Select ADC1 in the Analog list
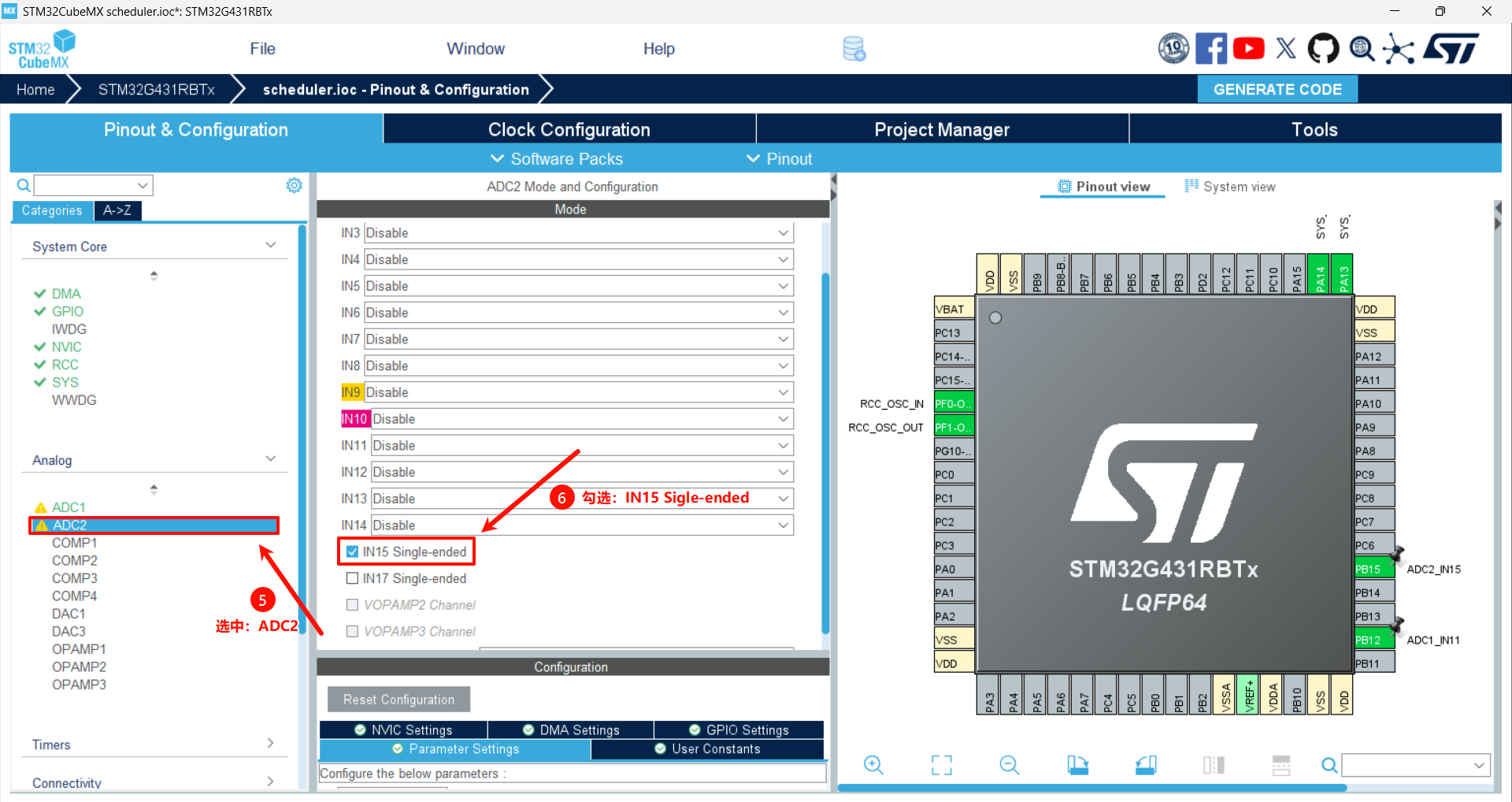The width and height of the screenshot is (1512, 802). 69,507
